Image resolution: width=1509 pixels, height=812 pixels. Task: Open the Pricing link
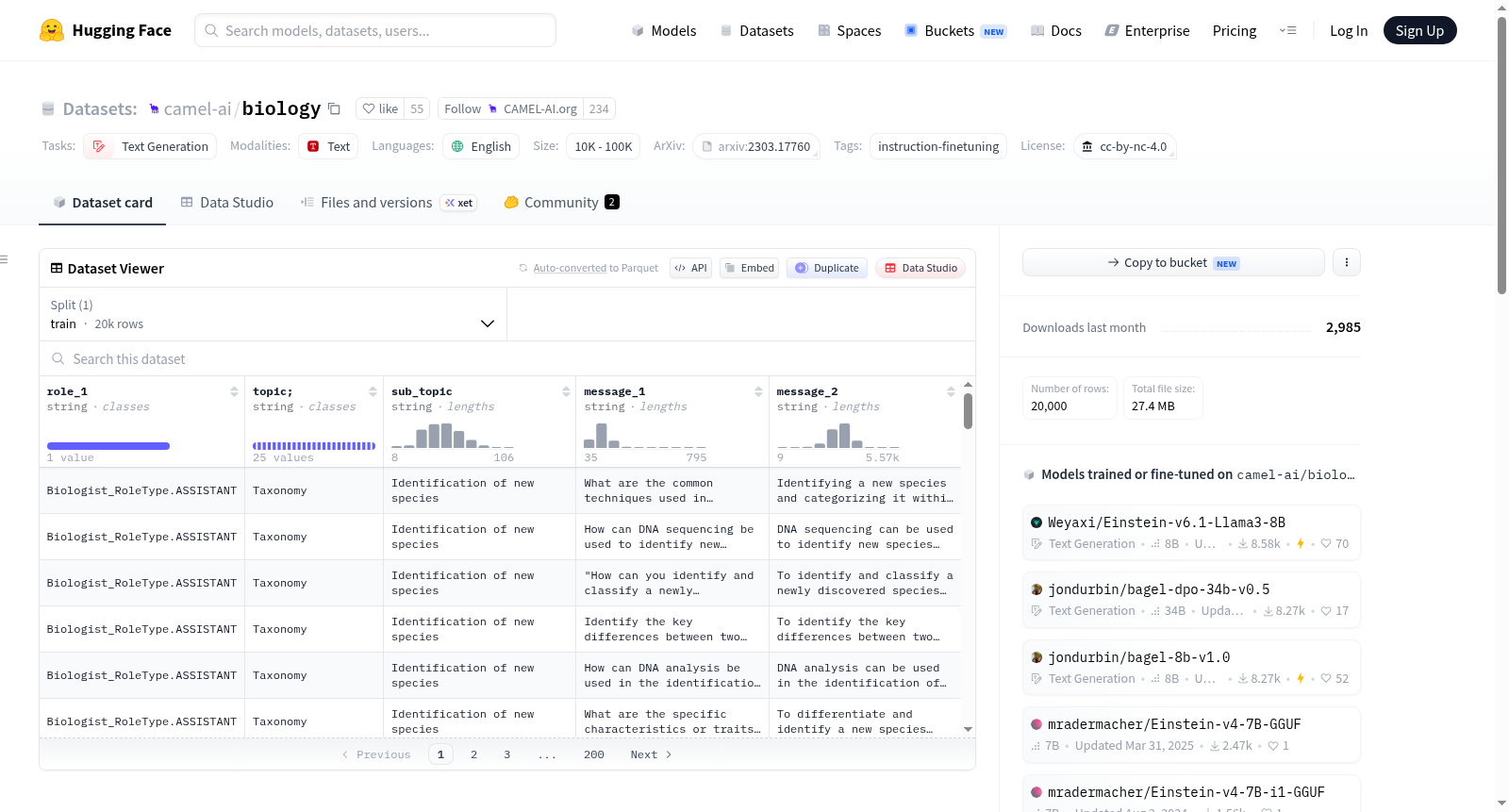pyautogui.click(x=1235, y=30)
